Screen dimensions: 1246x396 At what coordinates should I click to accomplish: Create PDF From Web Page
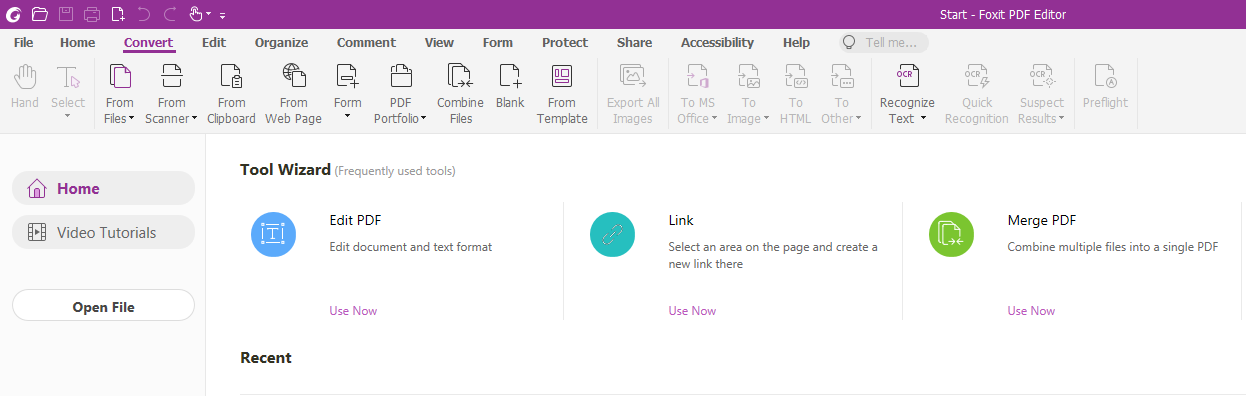click(x=293, y=94)
